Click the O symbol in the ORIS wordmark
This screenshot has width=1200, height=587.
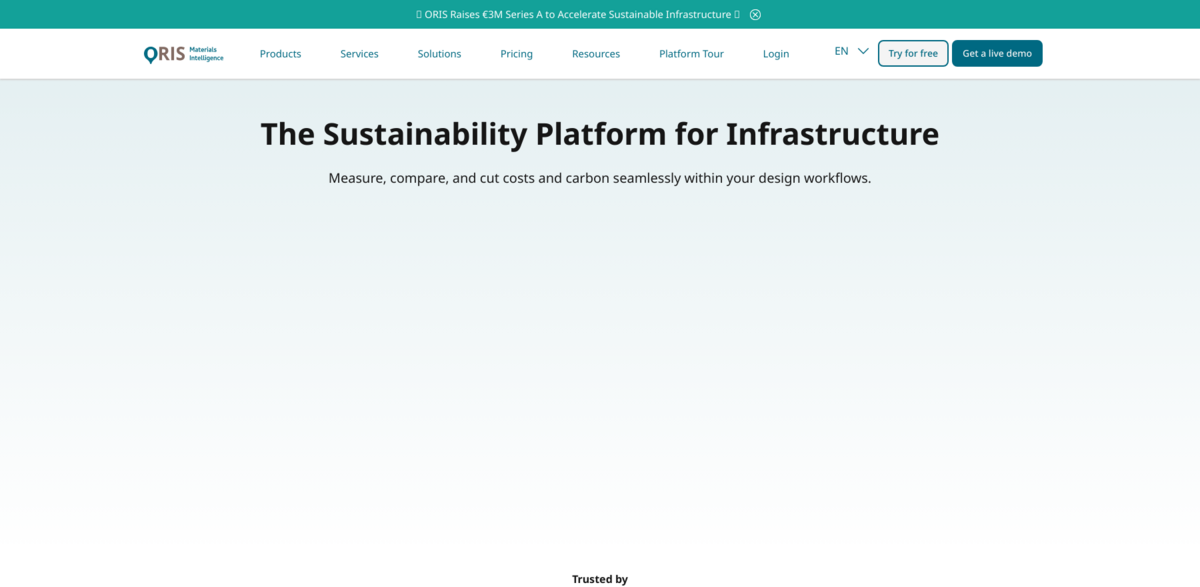coord(149,53)
